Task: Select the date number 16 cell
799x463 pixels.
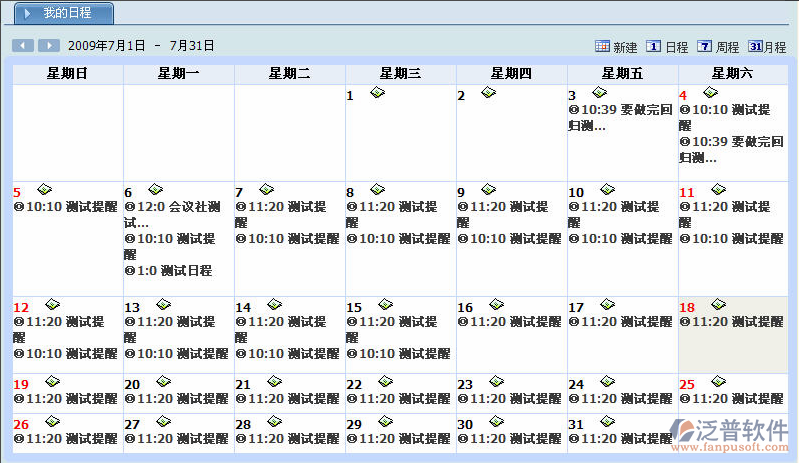Action: coord(465,308)
